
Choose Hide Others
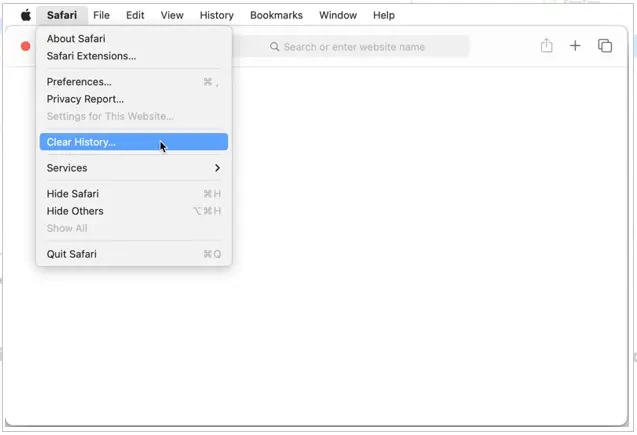134,211
